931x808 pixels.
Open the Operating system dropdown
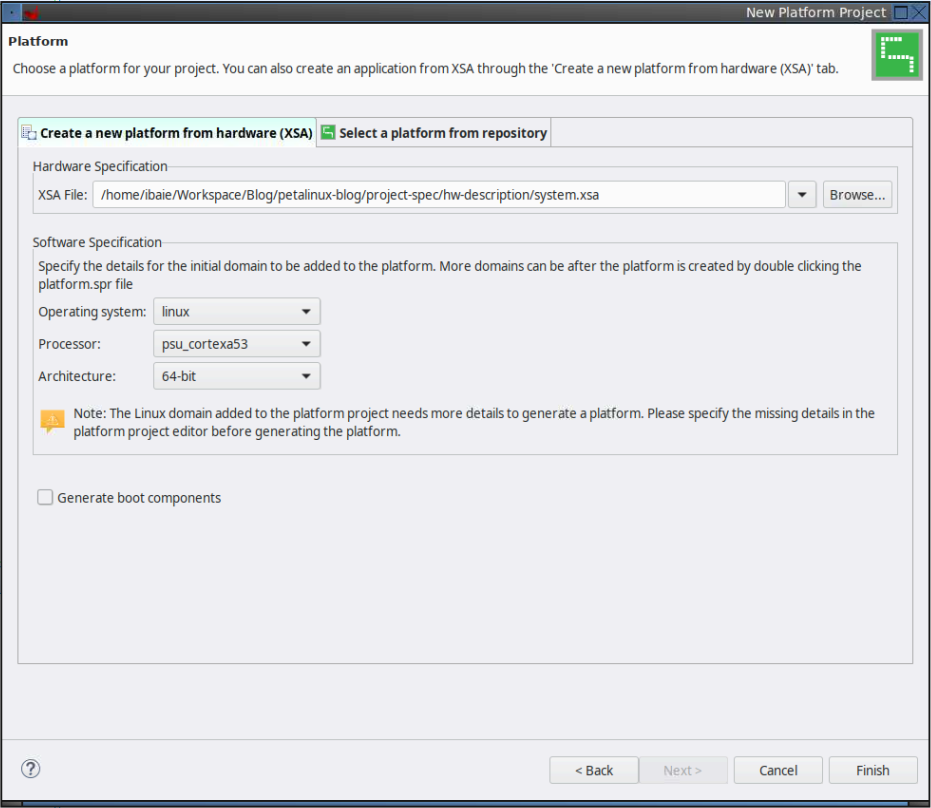(x=237, y=312)
